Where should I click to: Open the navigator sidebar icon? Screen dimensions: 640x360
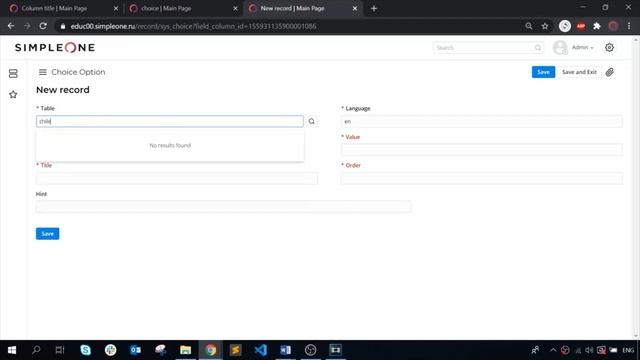13,73
